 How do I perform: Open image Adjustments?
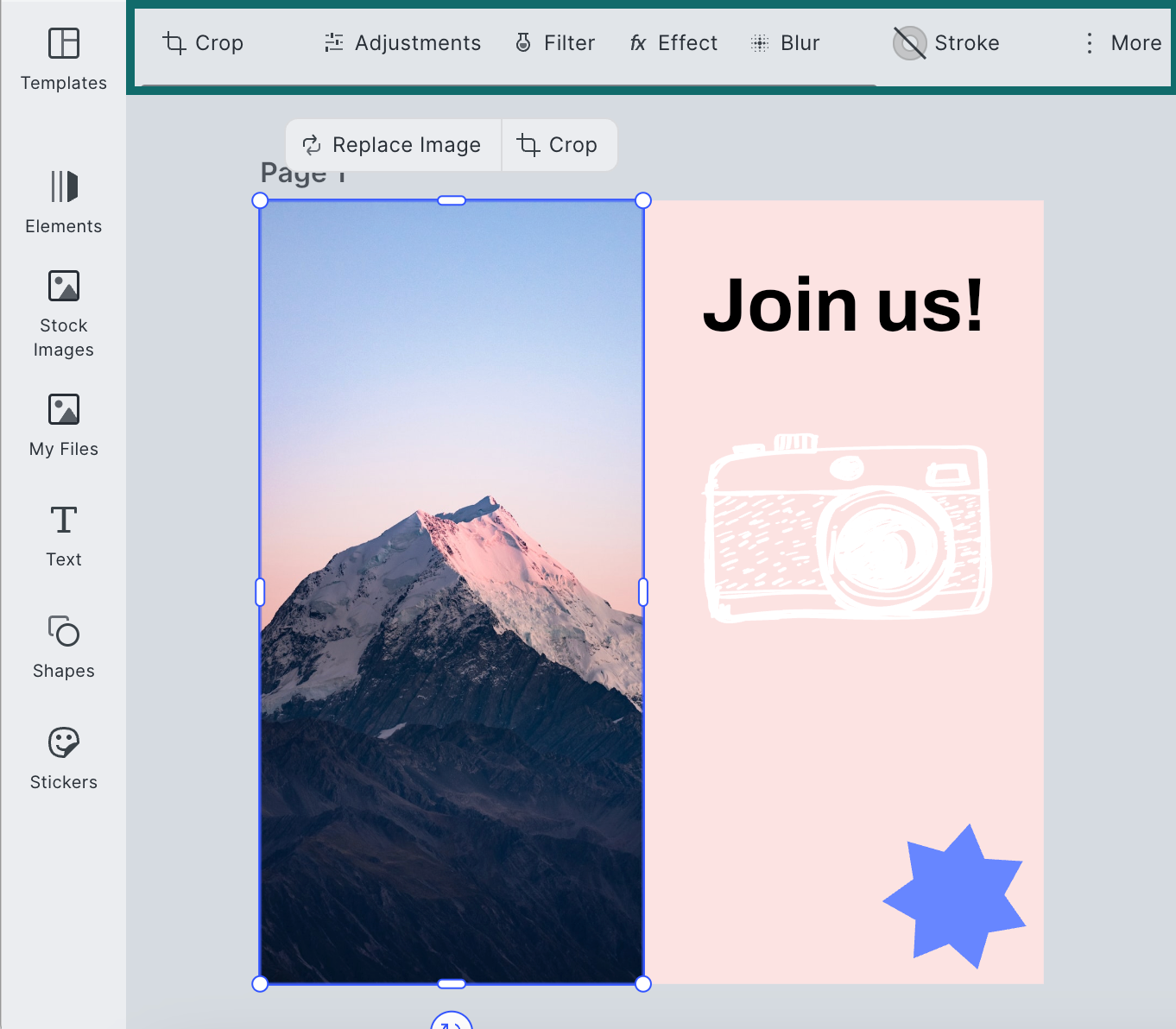[x=402, y=43]
